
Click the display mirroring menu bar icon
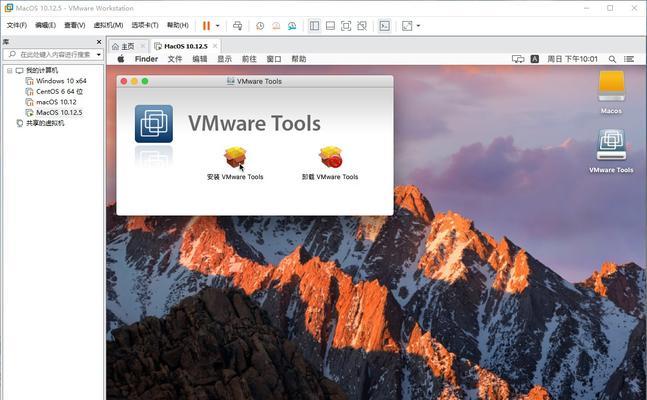pos(518,59)
